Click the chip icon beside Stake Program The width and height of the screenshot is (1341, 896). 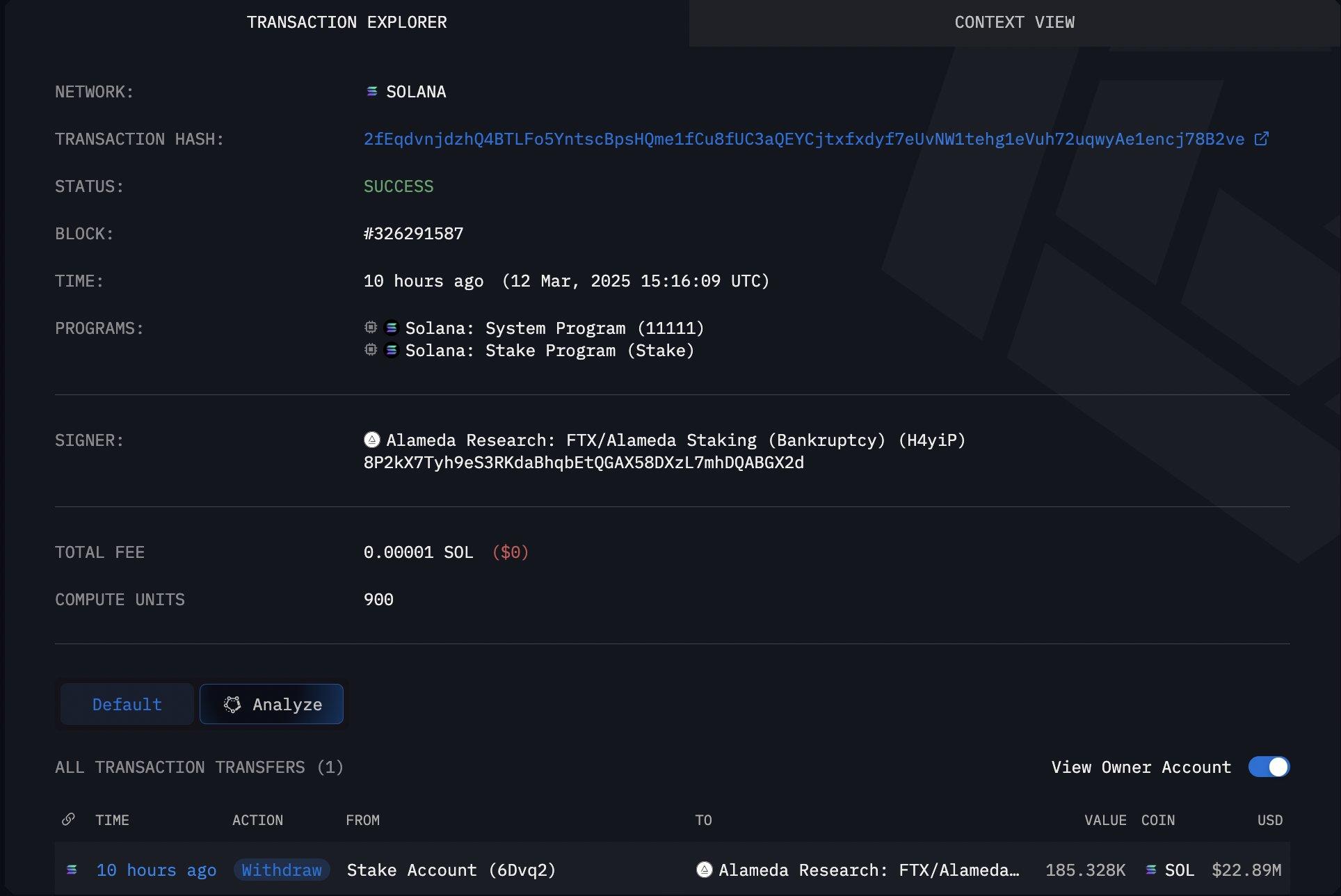coord(371,350)
